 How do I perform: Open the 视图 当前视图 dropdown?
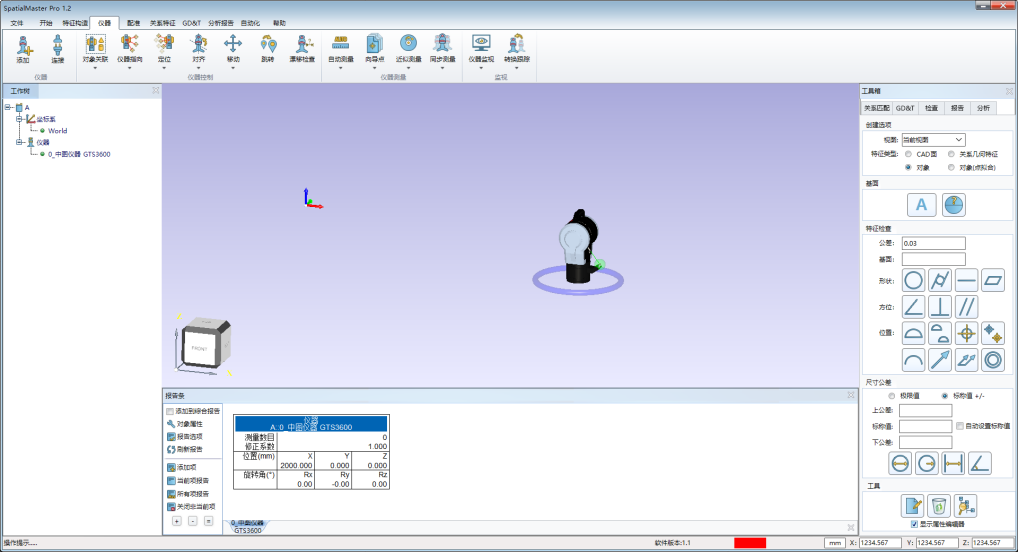click(x=933, y=139)
